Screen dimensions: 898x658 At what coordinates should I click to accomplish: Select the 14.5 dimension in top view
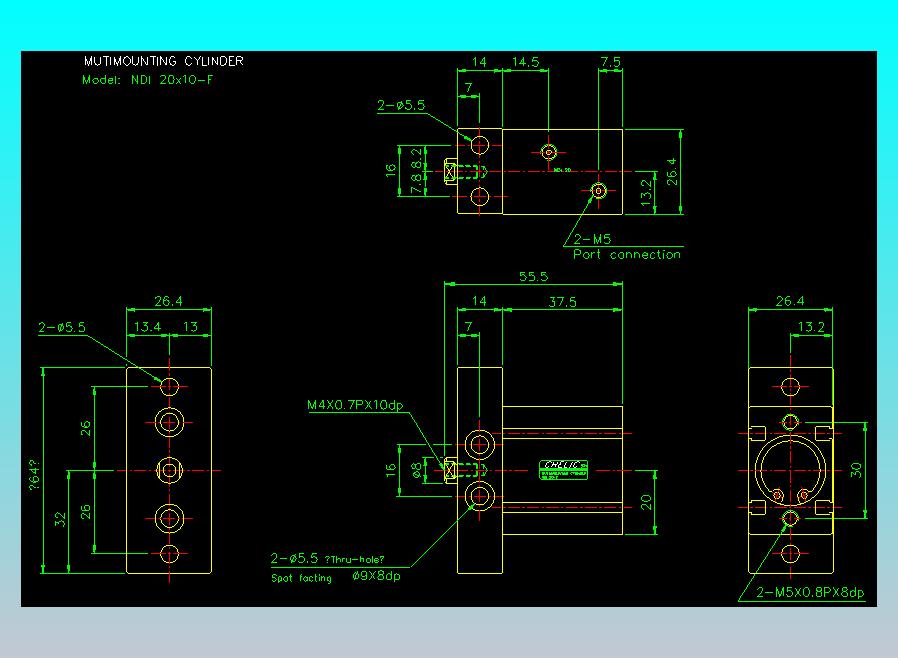coord(525,62)
